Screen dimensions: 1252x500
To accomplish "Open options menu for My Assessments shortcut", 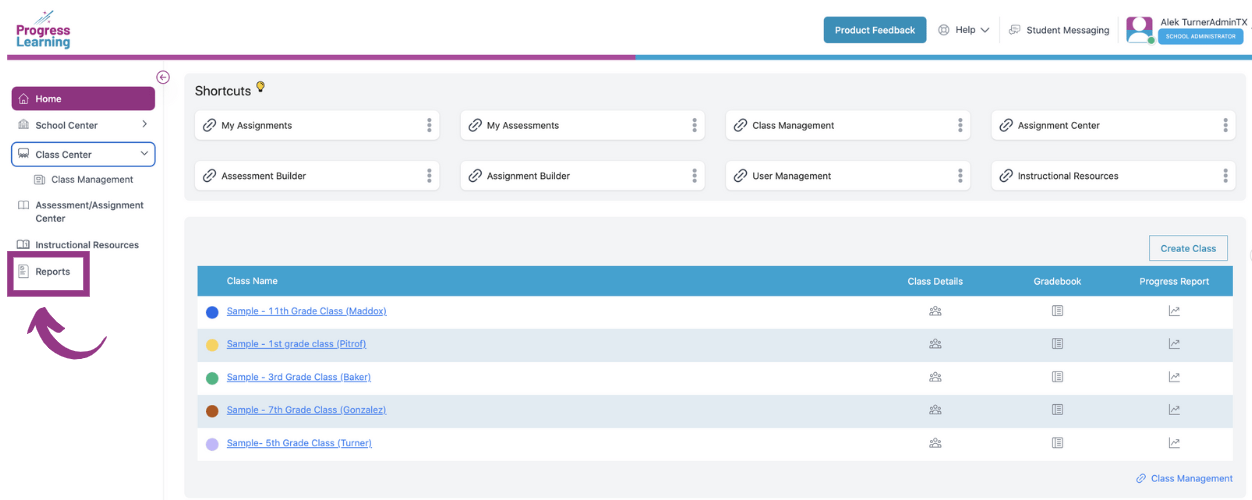I will pos(694,125).
